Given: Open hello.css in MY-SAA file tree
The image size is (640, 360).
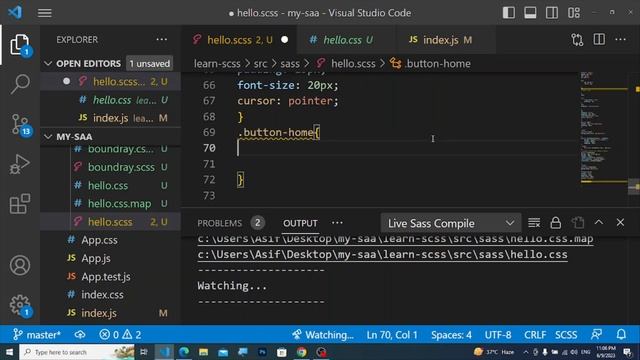Looking at the screenshot, I should pyautogui.click(x=111, y=185).
